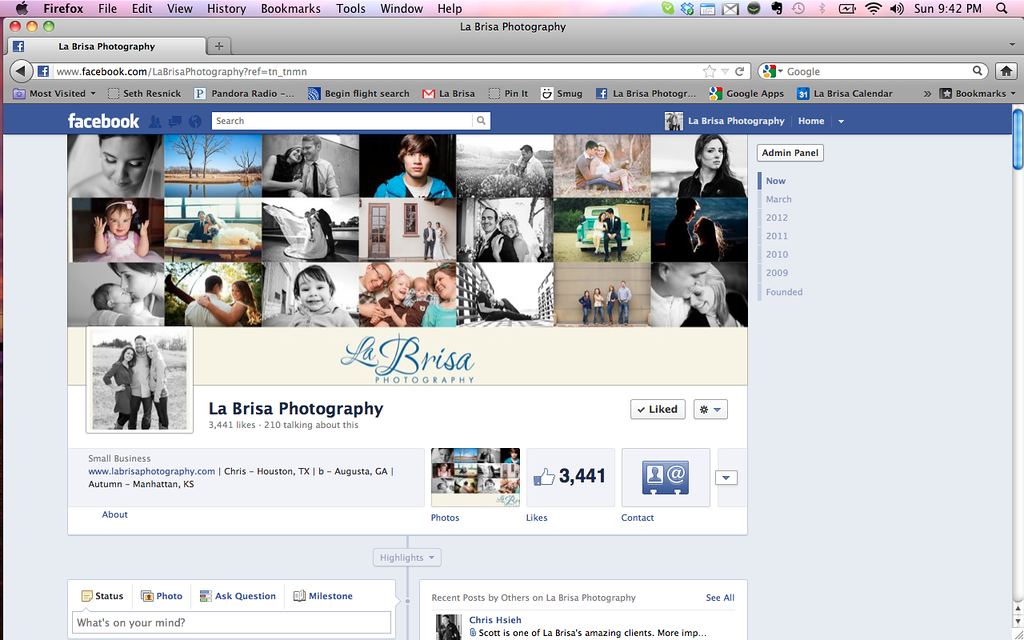Click the Admin Panel button
The height and width of the screenshot is (640, 1024).
(x=790, y=153)
